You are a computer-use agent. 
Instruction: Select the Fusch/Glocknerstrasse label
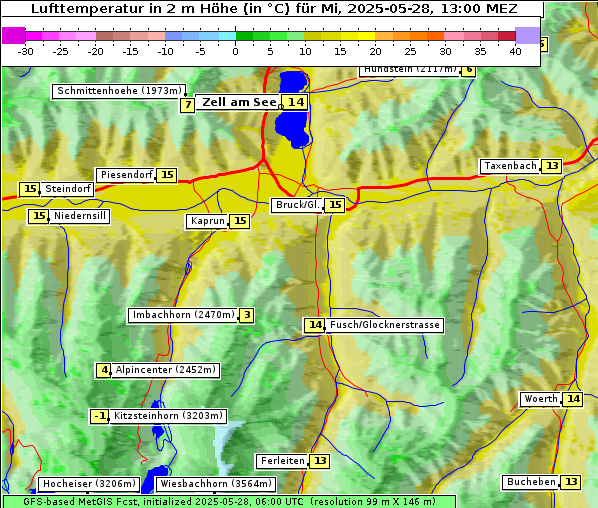tap(385, 325)
